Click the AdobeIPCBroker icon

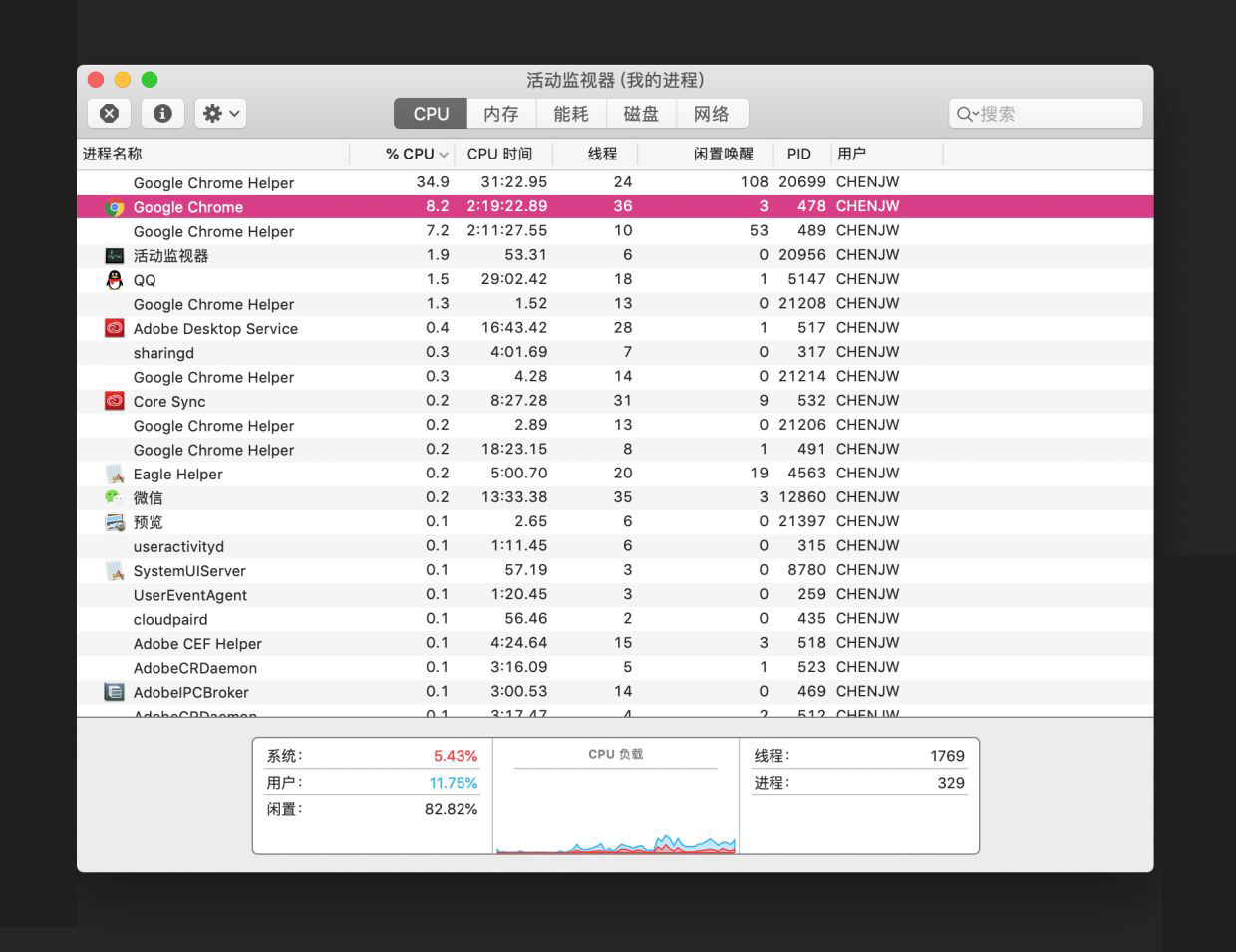coord(115,692)
